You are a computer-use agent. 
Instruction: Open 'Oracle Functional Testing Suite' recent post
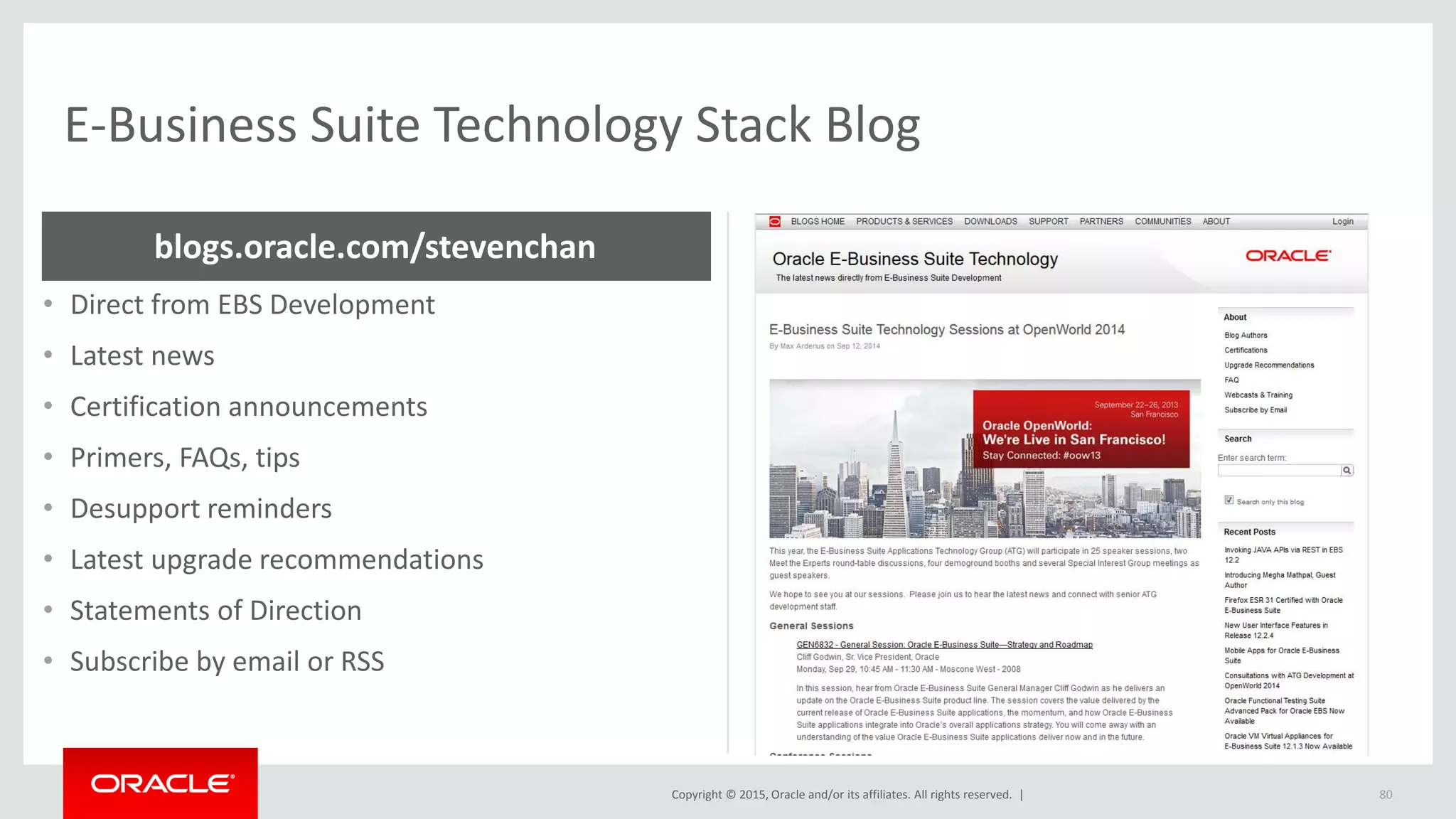point(1285,711)
